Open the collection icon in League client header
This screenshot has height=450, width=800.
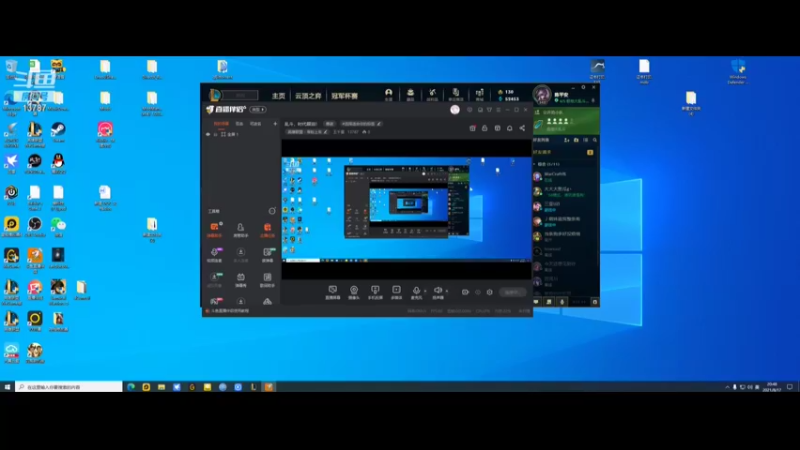[x=410, y=94]
